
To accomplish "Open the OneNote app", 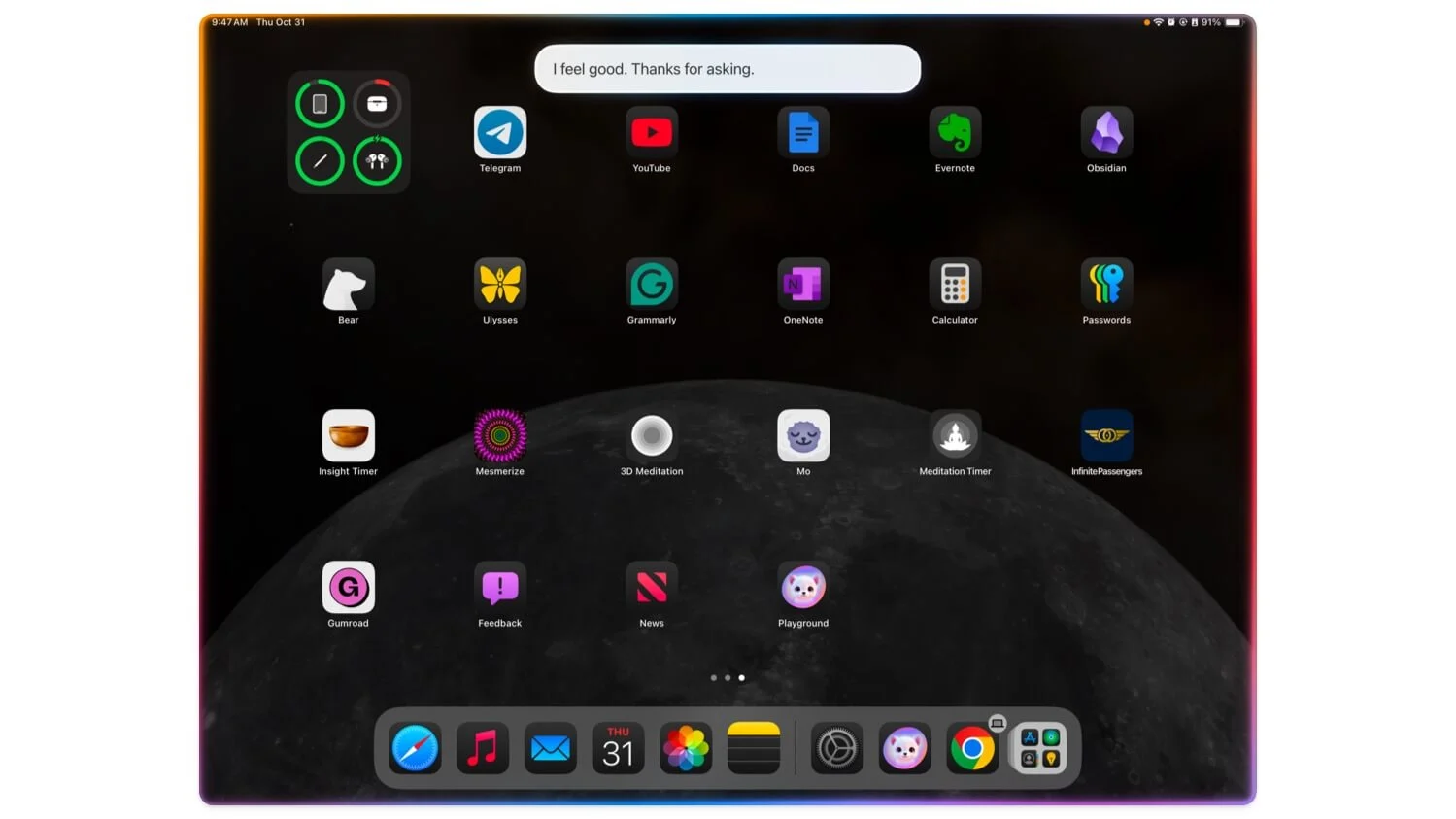I will tap(802, 285).
